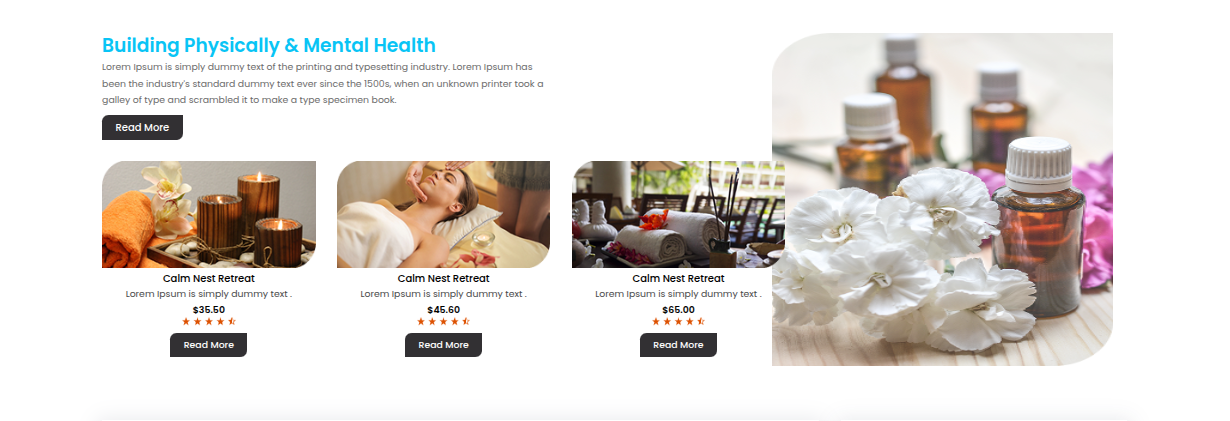Open the woman facial massage image
This screenshot has height=421, width=1230.
pos(444,215)
